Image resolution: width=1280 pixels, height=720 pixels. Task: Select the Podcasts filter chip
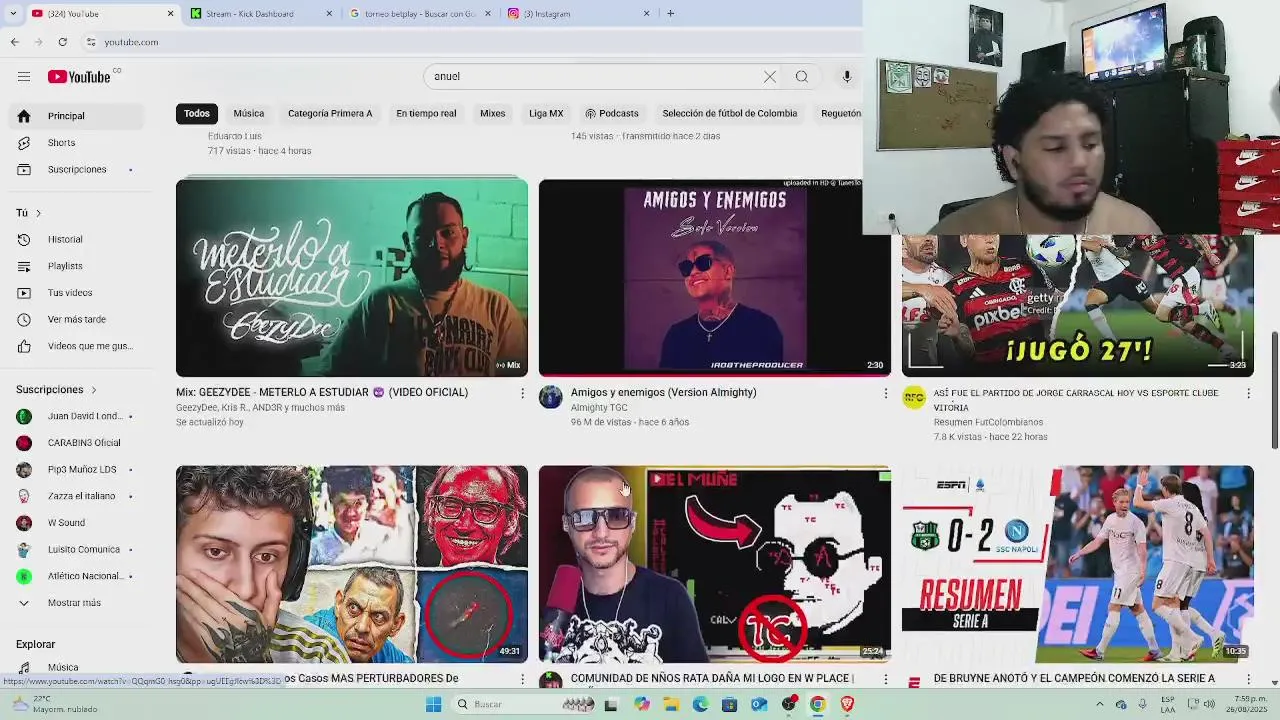click(x=612, y=114)
